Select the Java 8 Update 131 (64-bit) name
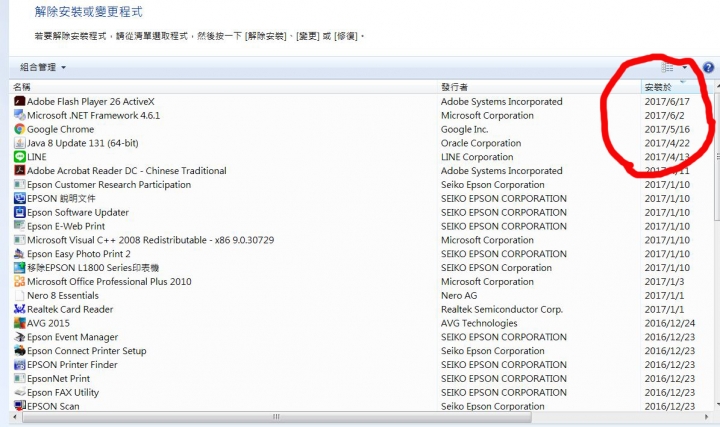This screenshot has width=720, height=427. [83, 143]
